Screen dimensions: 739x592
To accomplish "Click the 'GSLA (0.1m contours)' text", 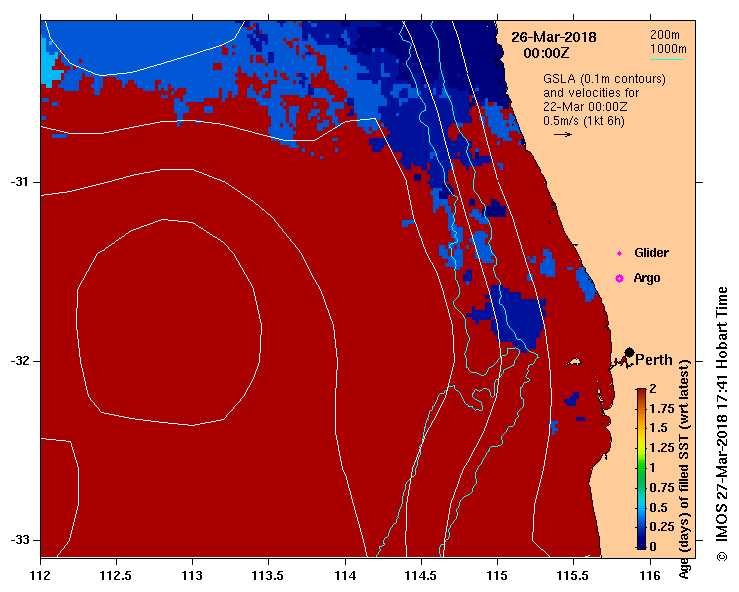I will pos(604,79).
